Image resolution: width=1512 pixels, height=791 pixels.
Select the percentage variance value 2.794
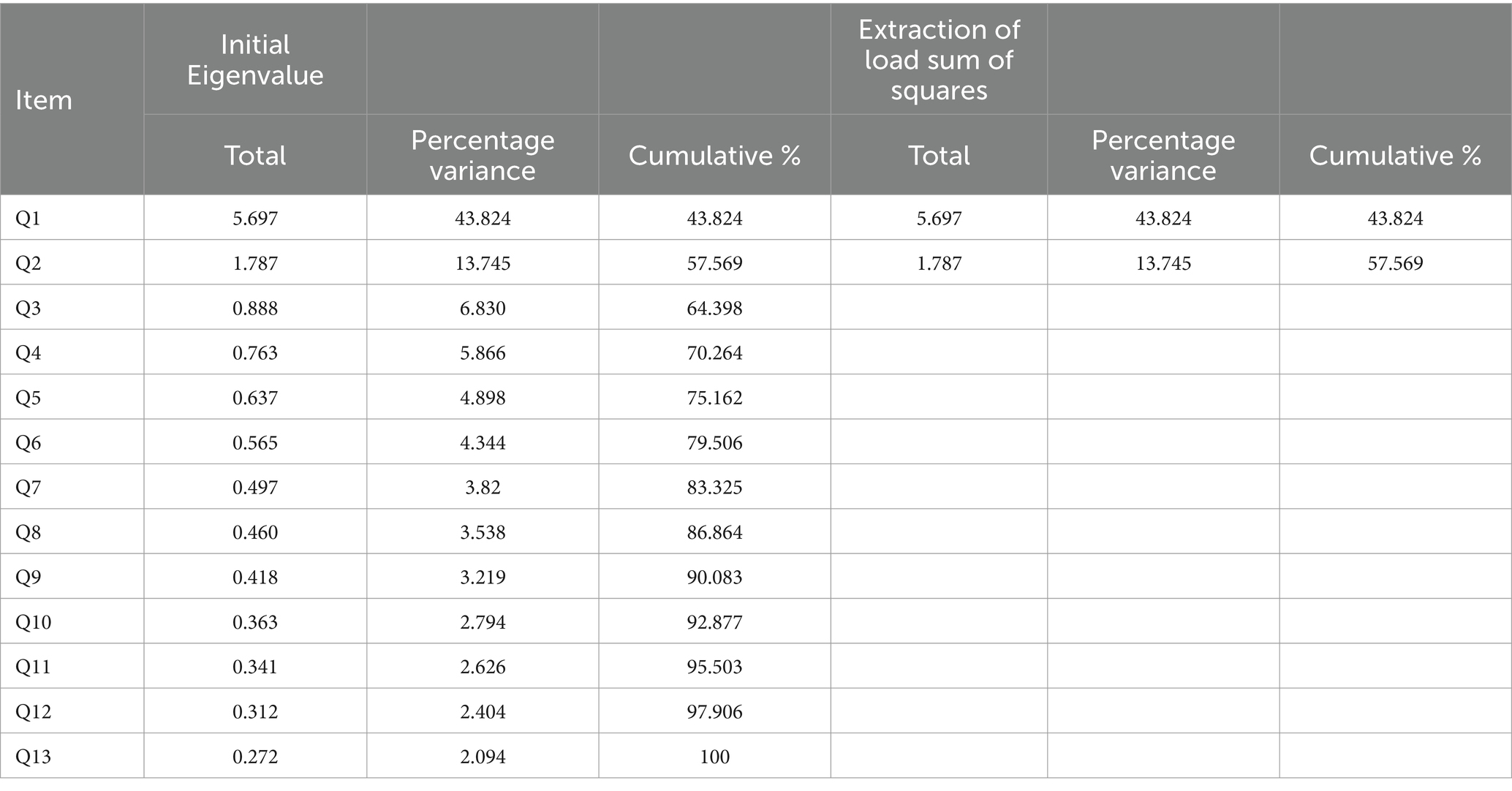(x=483, y=622)
